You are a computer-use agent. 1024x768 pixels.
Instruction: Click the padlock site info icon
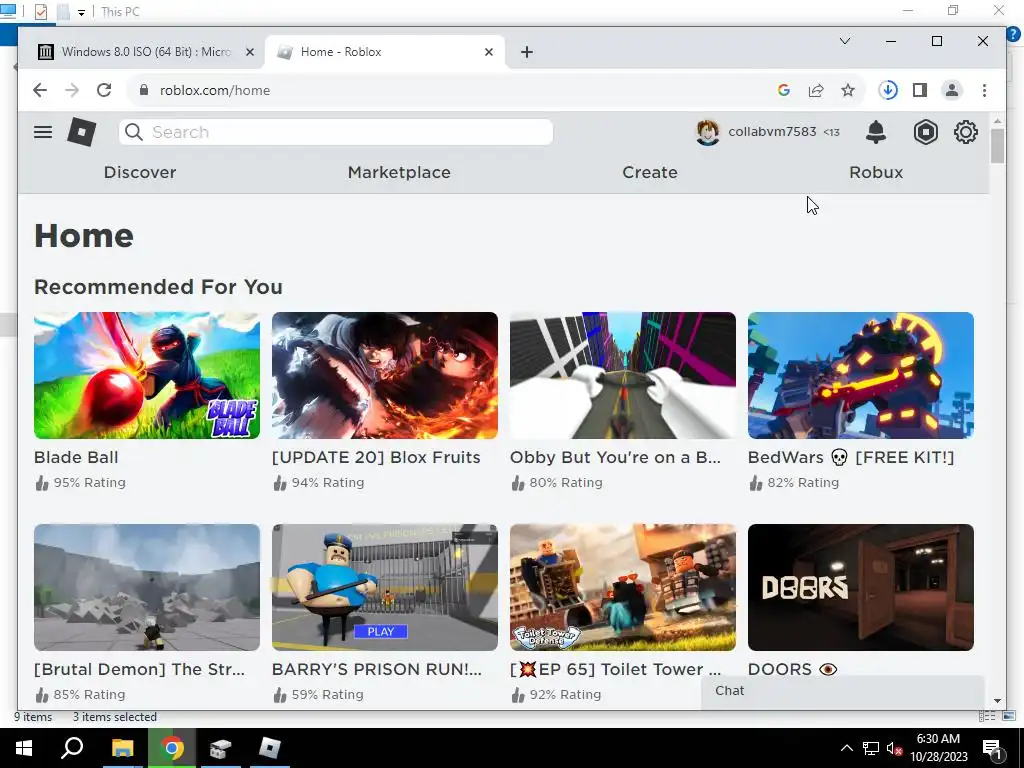tap(144, 90)
